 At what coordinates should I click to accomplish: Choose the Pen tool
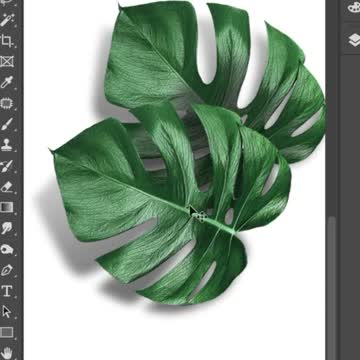pos(7,270)
